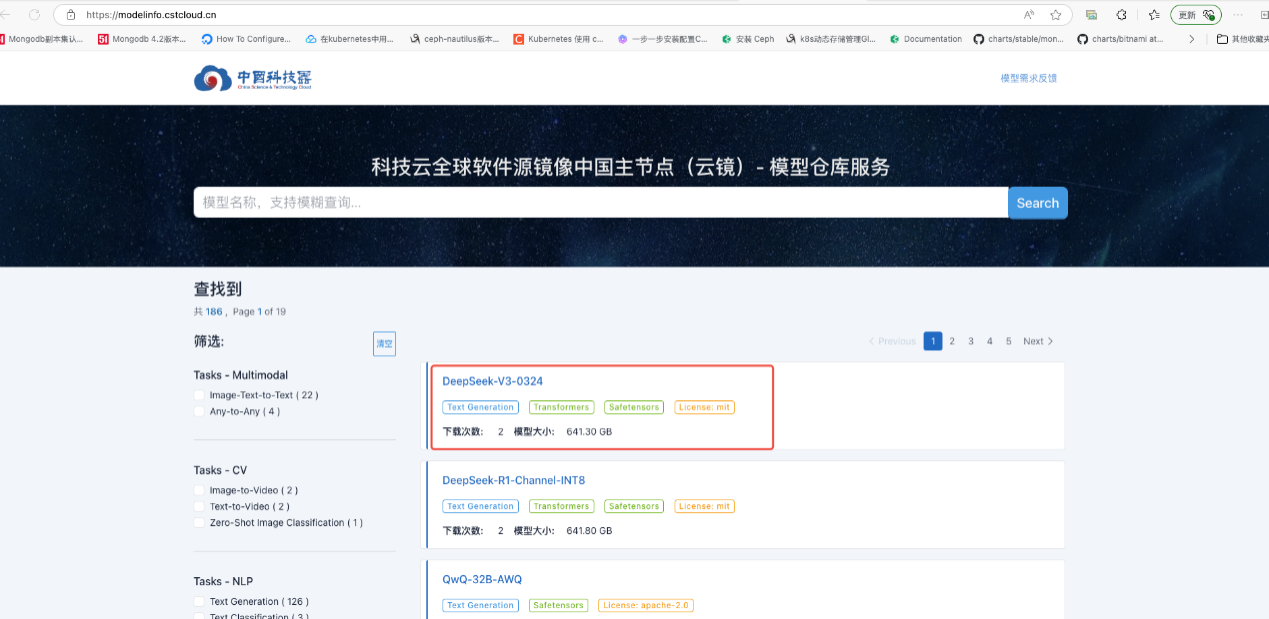Open the read aloud icon in address bar
The image size is (1269, 619).
(x=1029, y=15)
